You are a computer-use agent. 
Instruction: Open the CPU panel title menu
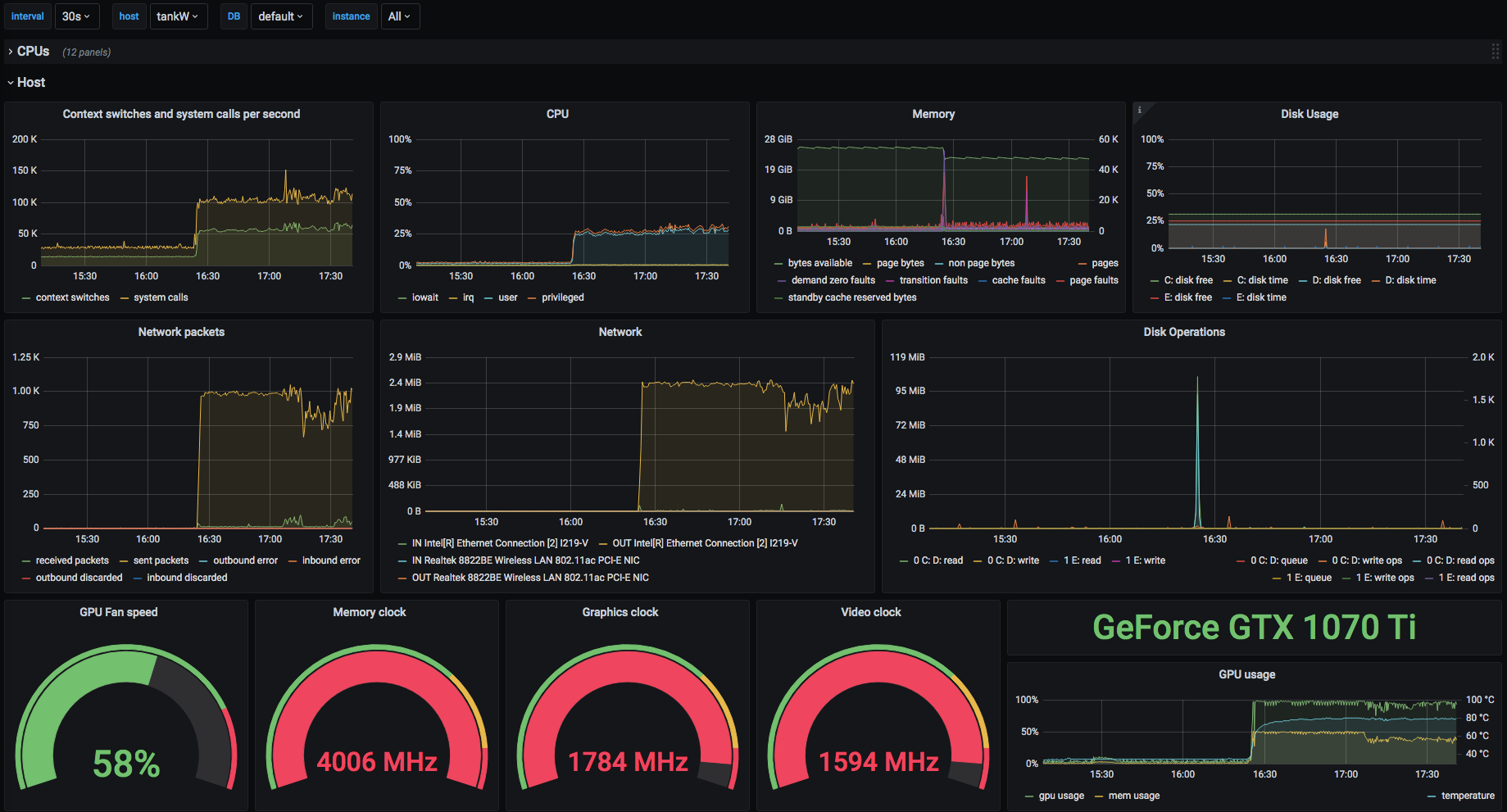coord(557,114)
